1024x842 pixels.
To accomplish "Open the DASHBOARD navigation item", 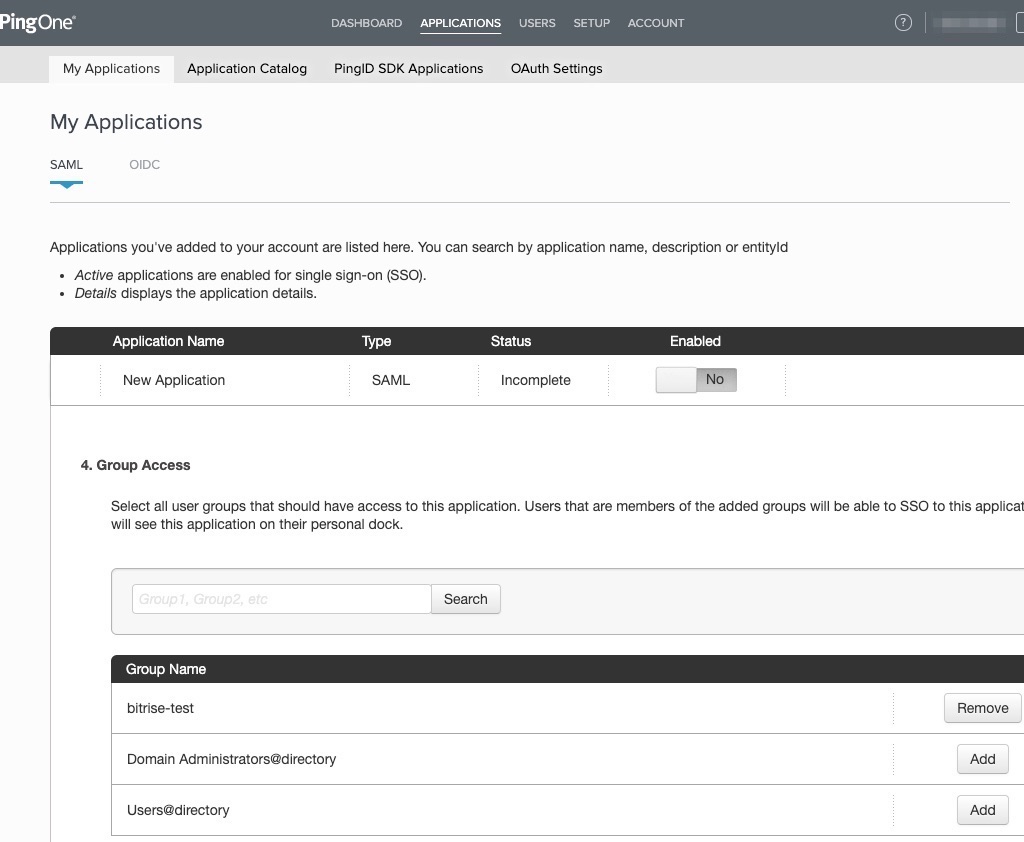I will click(366, 22).
